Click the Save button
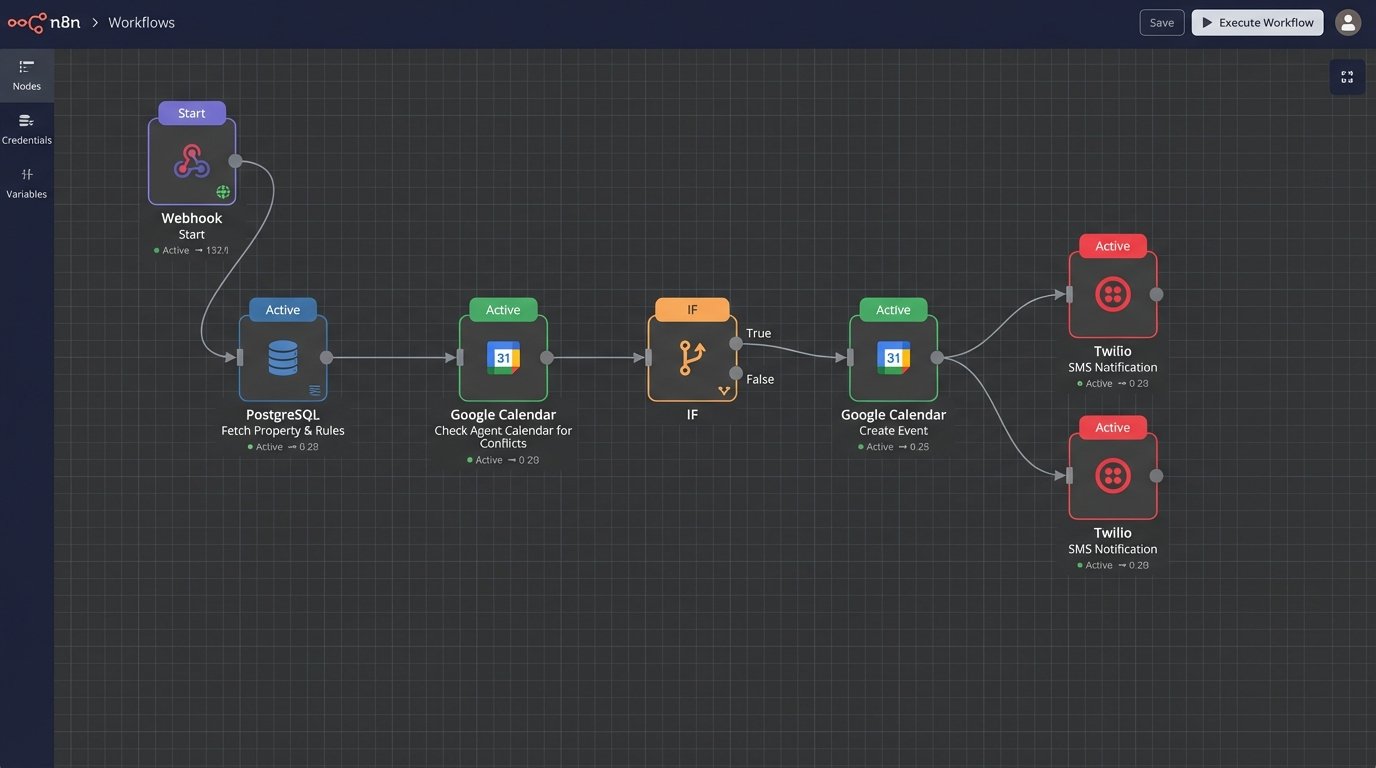Image resolution: width=1376 pixels, height=768 pixels. [x=1161, y=22]
